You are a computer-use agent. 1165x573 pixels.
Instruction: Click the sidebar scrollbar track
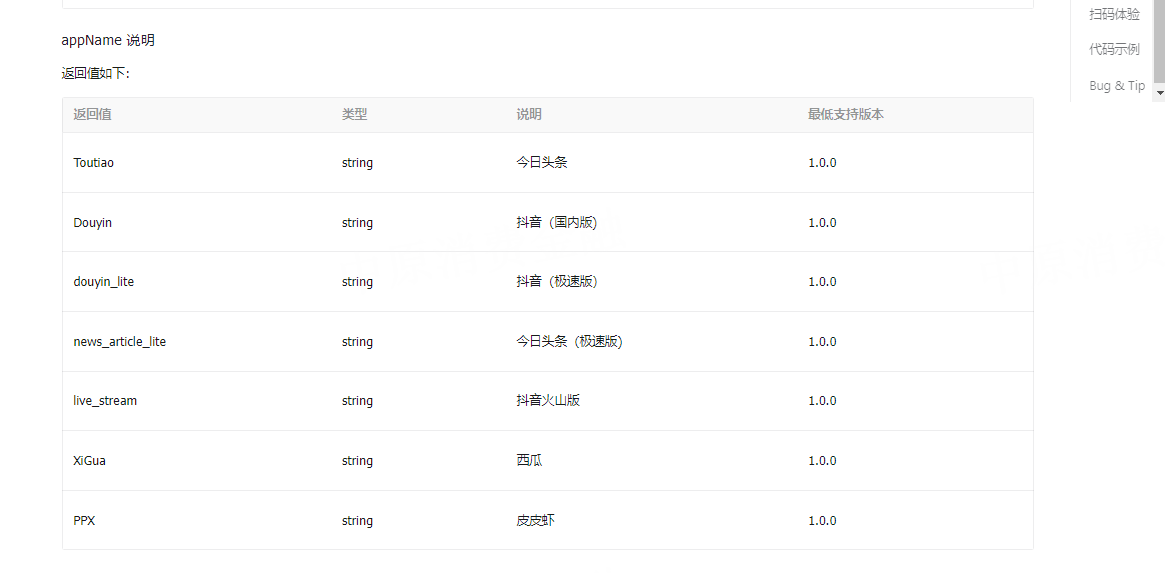coord(1159,40)
